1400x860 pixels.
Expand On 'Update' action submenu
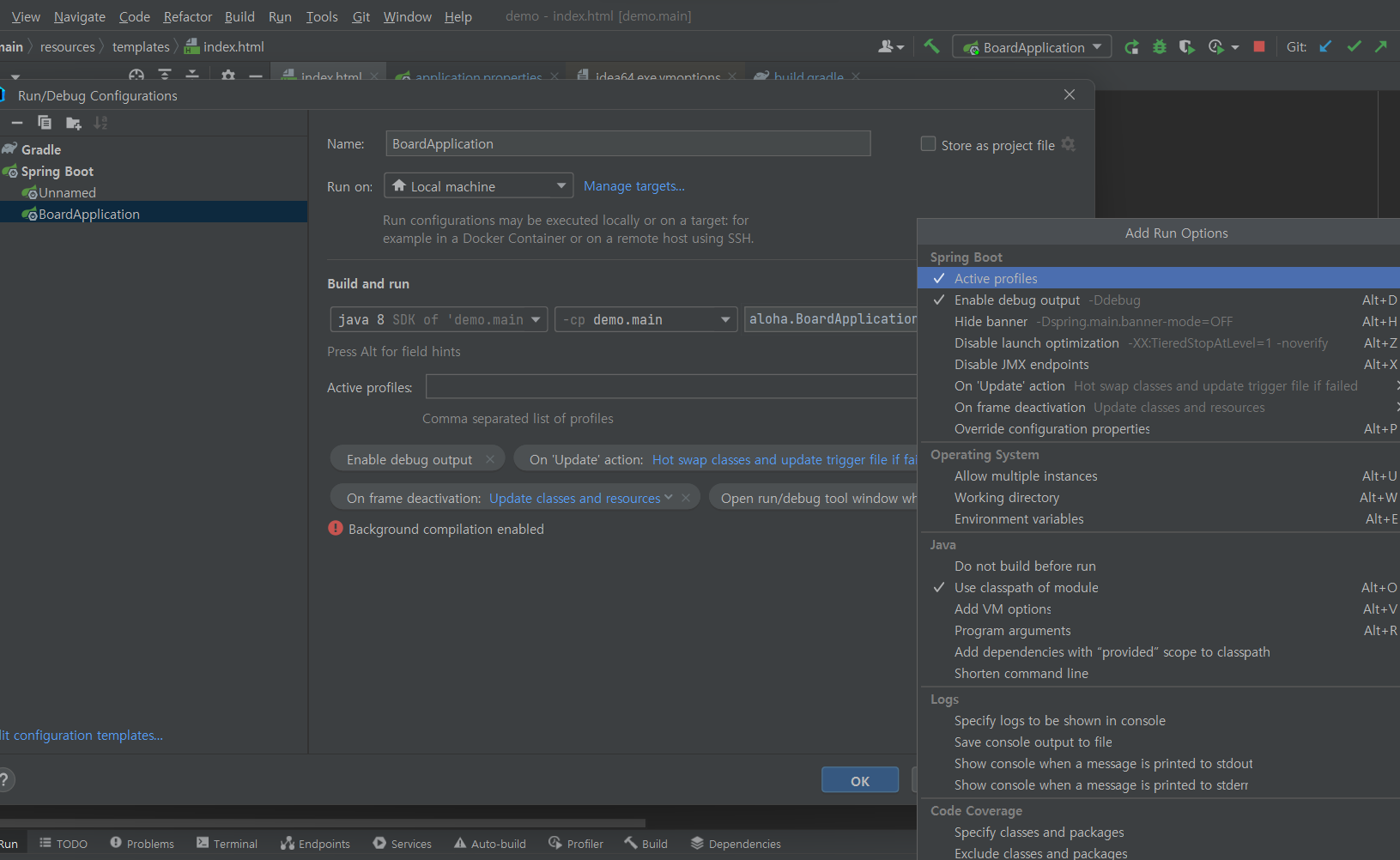pos(1159,385)
